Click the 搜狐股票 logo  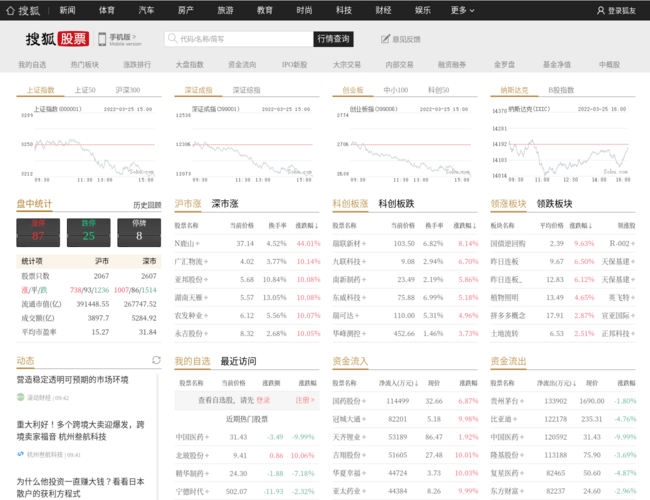coord(56,39)
